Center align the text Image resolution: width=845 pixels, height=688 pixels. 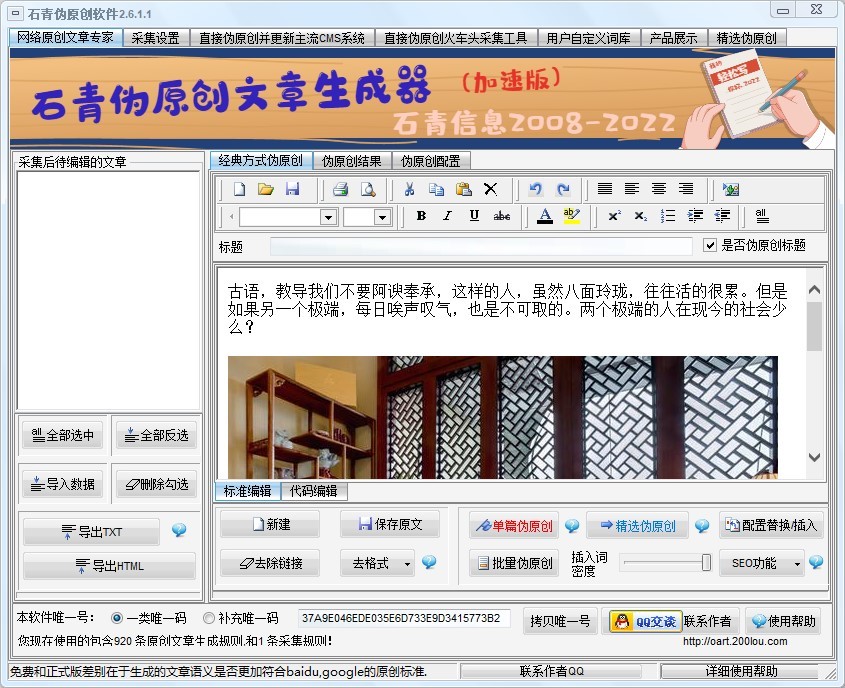(659, 189)
